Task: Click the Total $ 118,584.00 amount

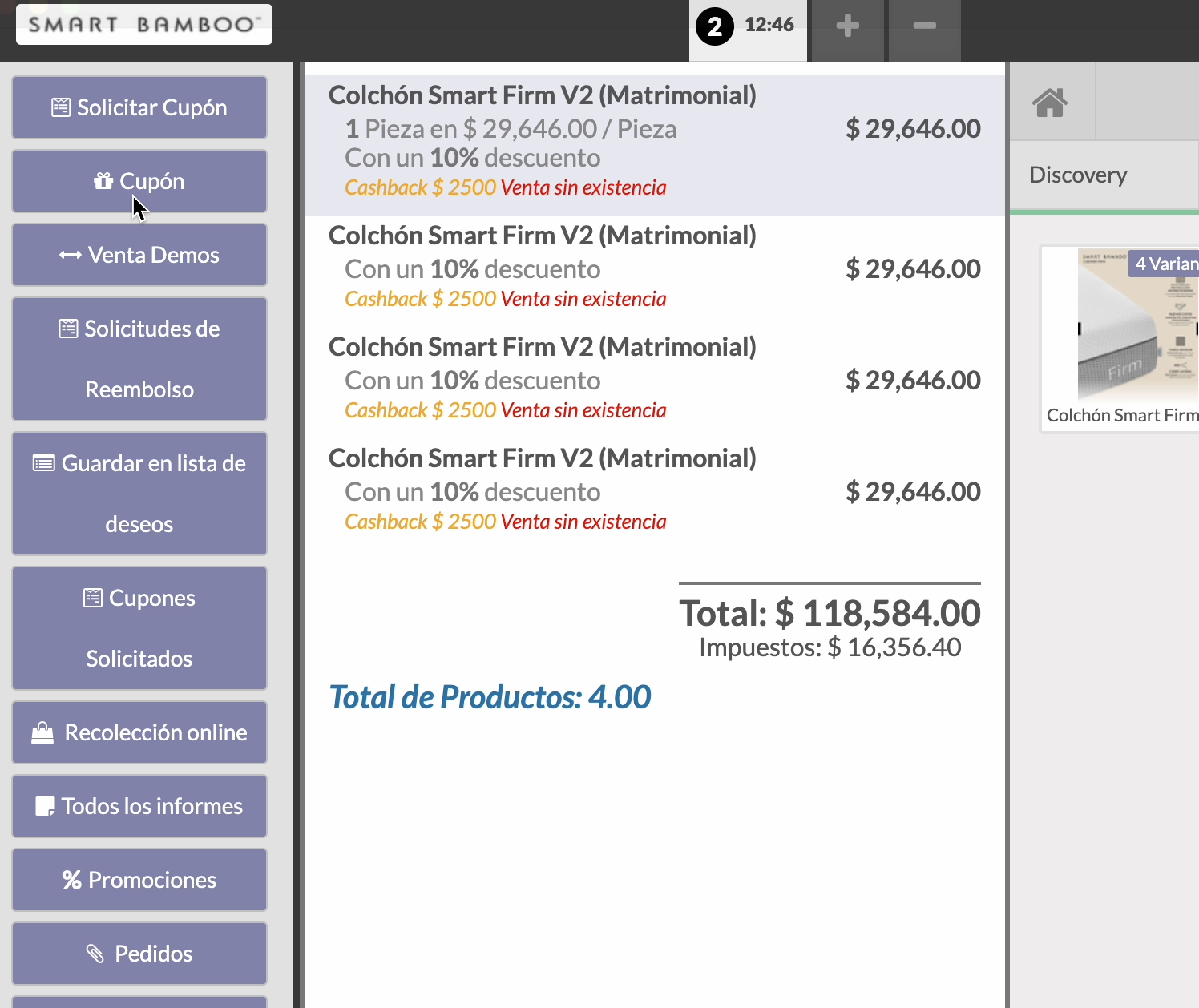Action: [830, 614]
